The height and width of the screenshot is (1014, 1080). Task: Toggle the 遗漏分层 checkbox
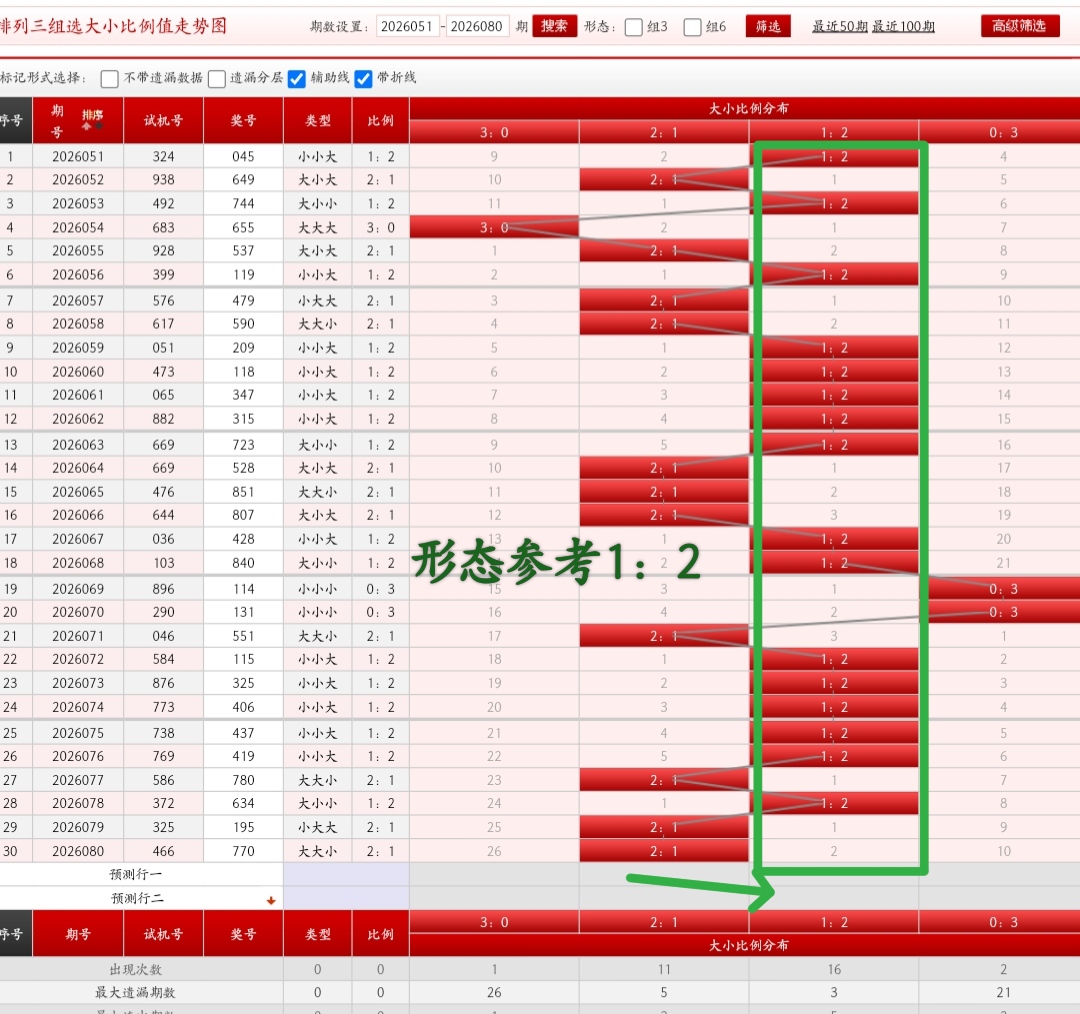pos(217,79)
